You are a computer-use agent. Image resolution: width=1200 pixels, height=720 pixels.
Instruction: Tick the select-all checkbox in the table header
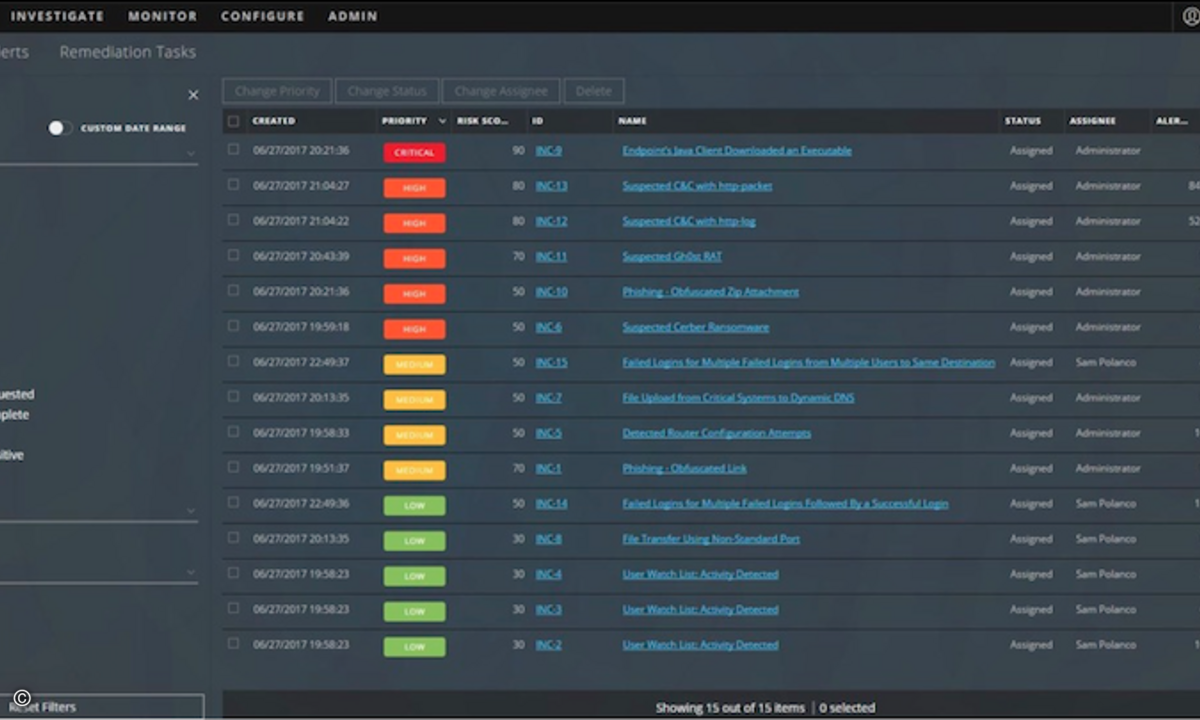point(234,121)
